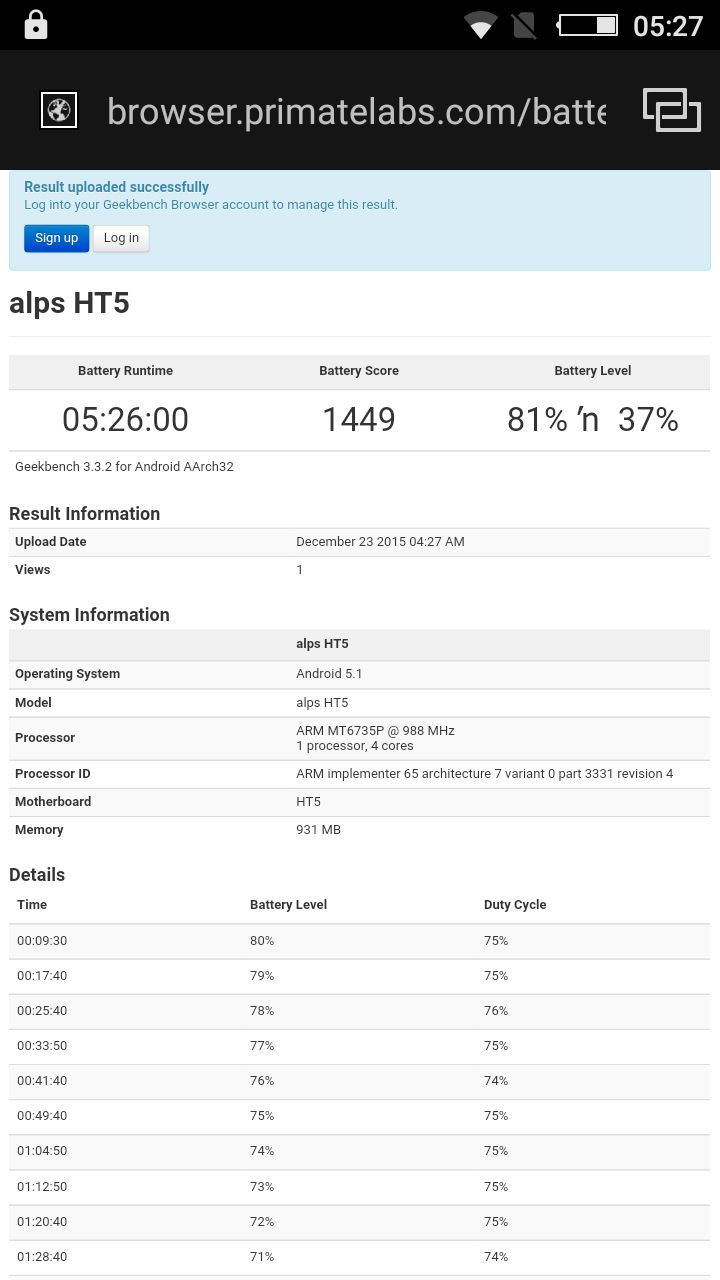720x1280 pixels.
Task: Tap the Time column header
Action: (32, 905)
